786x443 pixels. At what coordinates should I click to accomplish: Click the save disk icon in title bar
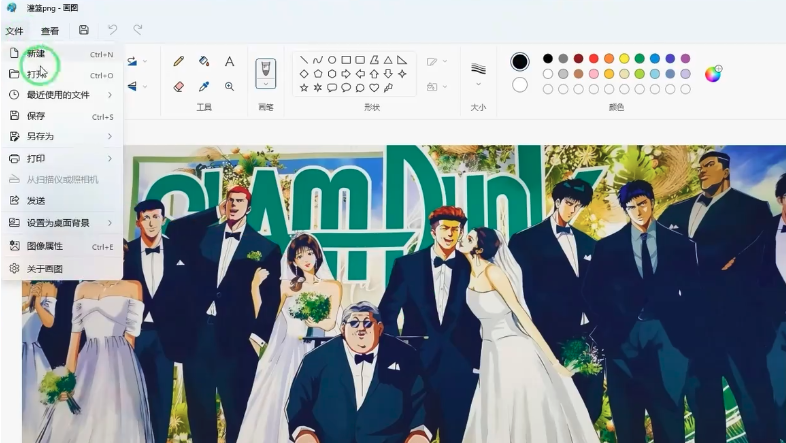coord(84,30)
